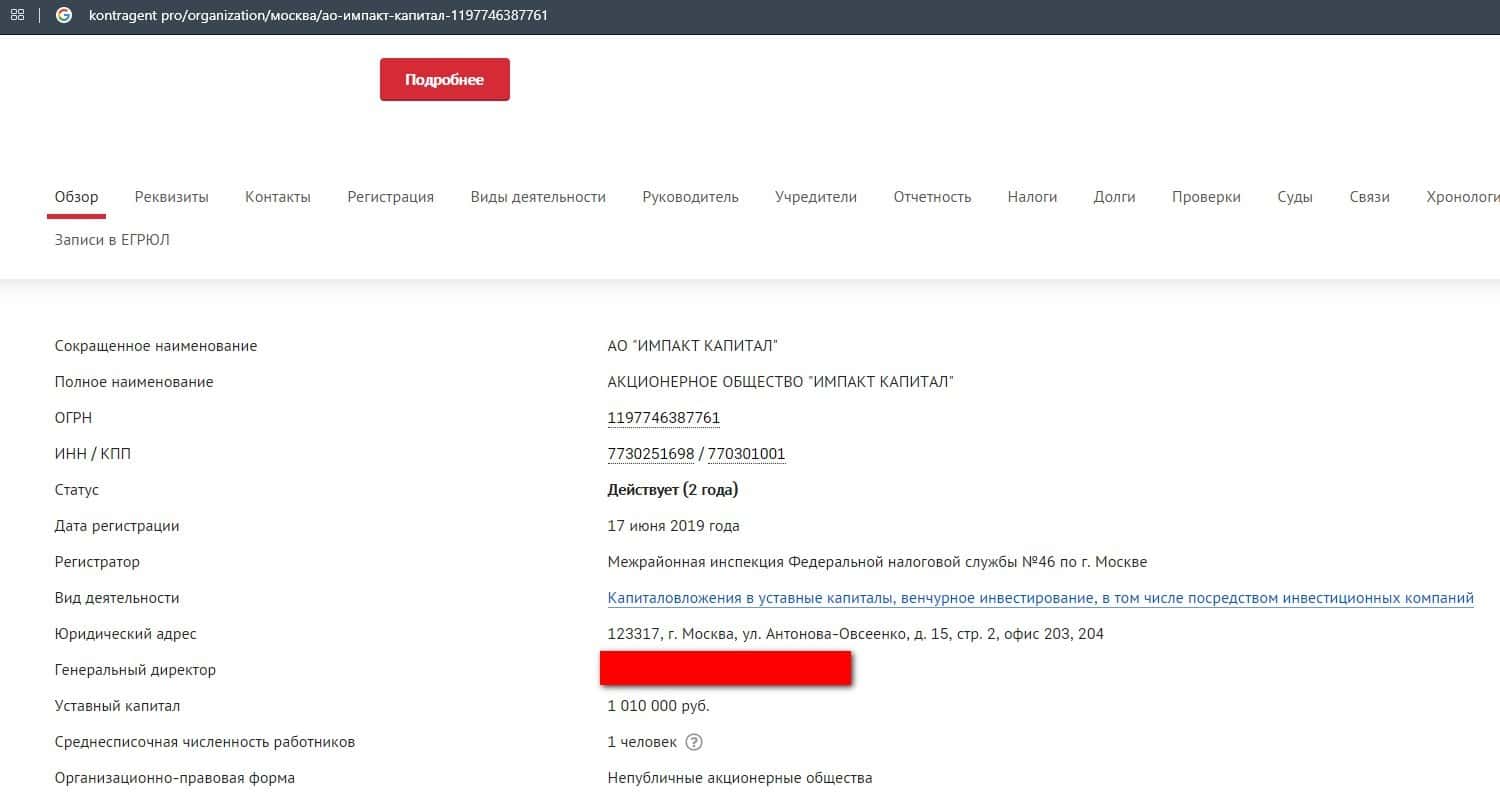Open 'Записи в ЕГРЮЛ' tab
The height and width of the screenshot is (805, 1500).
coord(112,240)
